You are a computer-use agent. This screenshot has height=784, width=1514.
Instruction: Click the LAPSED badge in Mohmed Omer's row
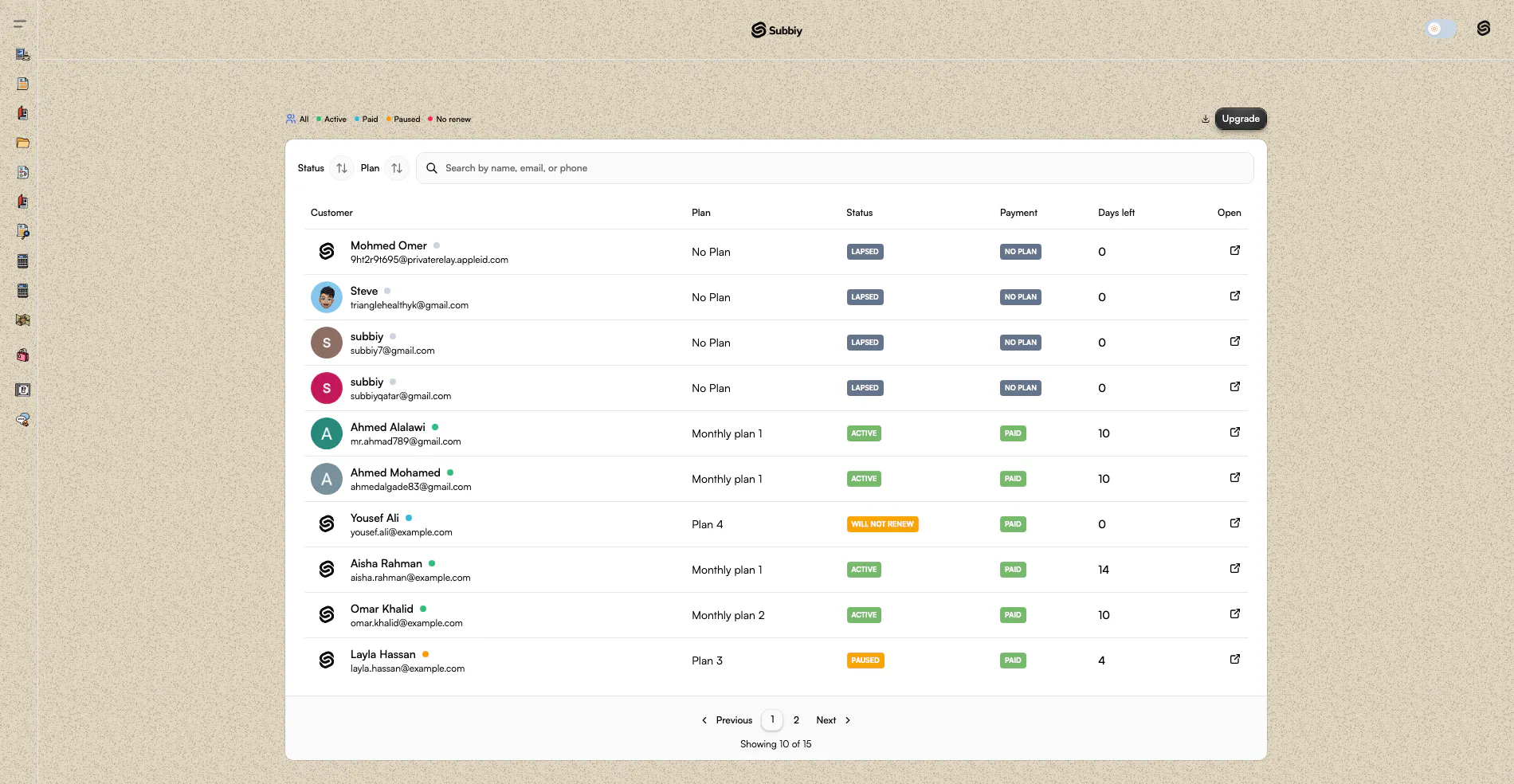click(x=865, y=252)
